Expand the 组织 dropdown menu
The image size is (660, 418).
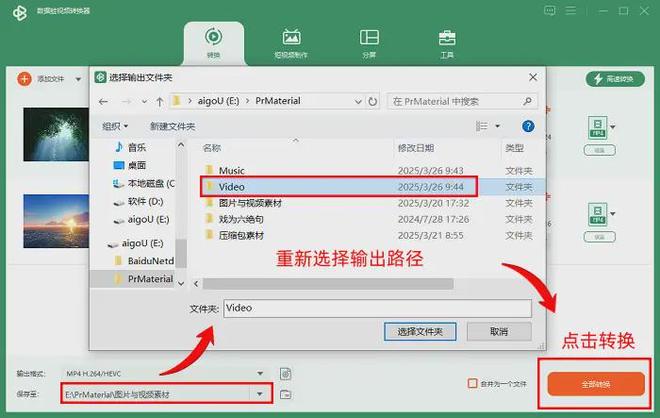click(116, 126)
